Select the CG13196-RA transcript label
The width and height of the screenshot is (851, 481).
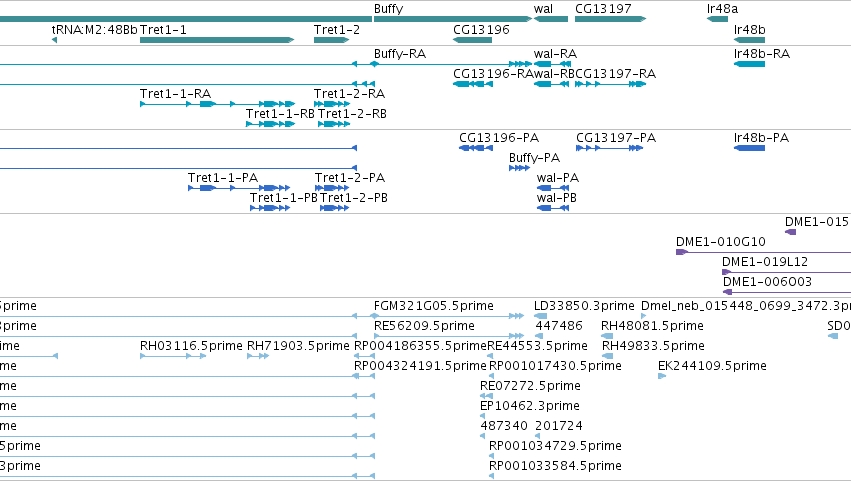point(493,73)
